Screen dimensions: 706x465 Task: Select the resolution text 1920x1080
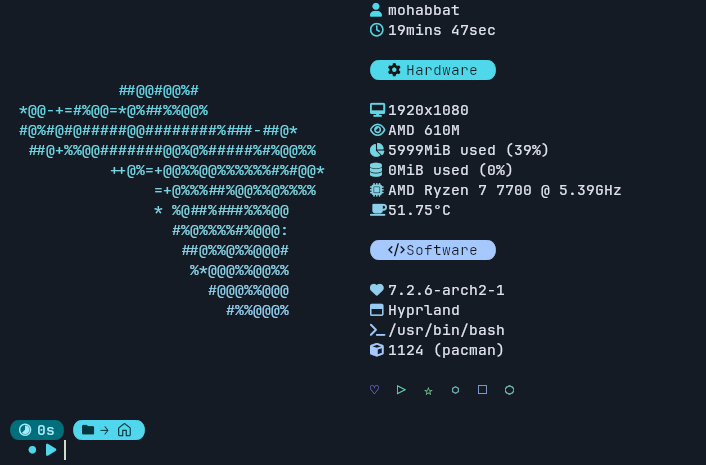tap(428, 110)
